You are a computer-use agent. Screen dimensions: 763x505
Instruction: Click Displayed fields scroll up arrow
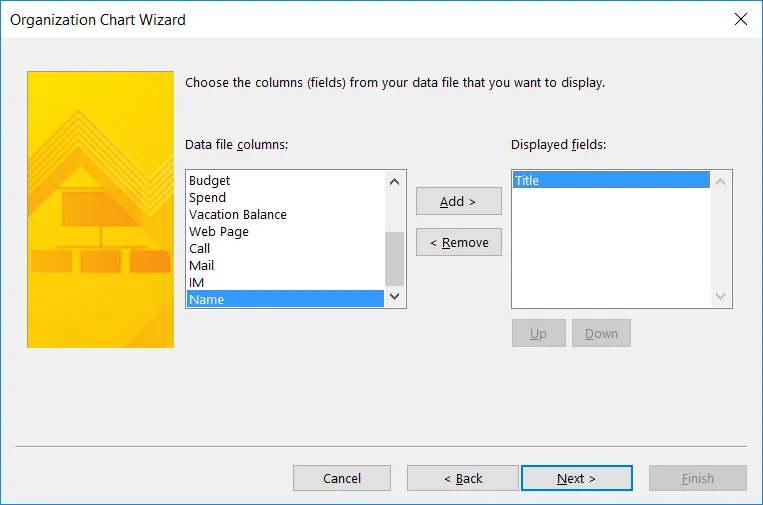point(721,182)
